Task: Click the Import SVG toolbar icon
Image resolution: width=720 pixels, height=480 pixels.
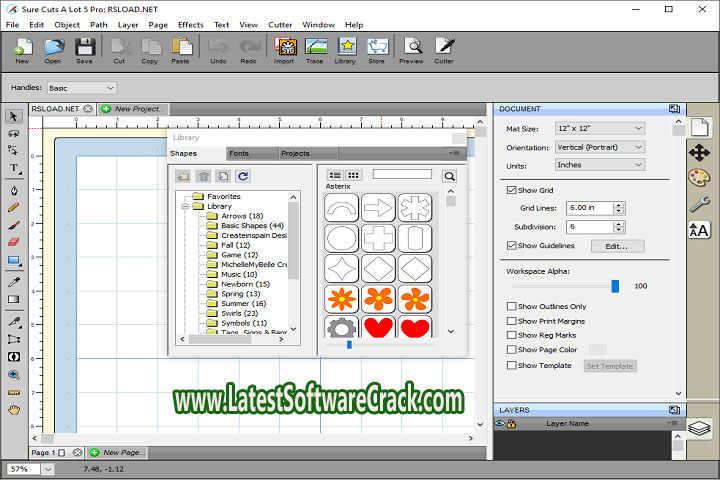Action: pyautogui.click(x=284, y=51)
